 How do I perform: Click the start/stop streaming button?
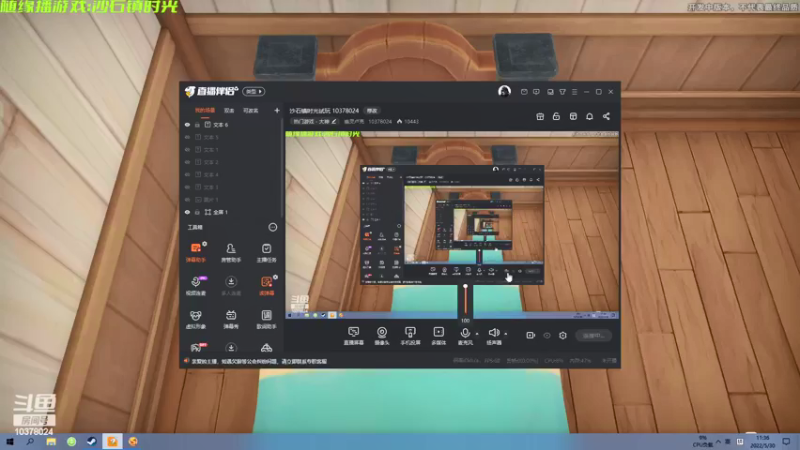coord(593,335)
